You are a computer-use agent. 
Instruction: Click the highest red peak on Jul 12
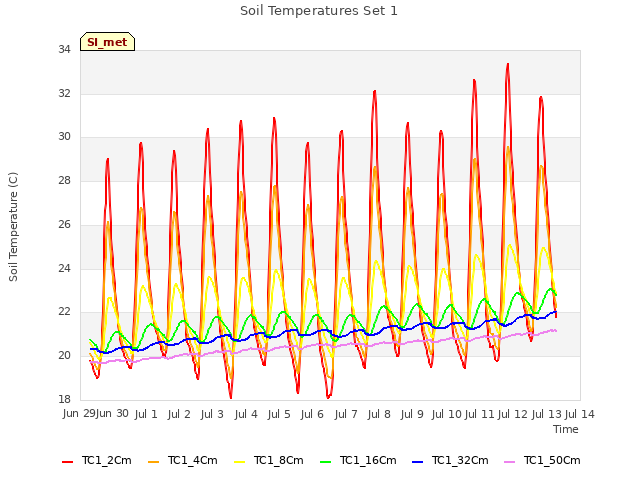[508, 64]
